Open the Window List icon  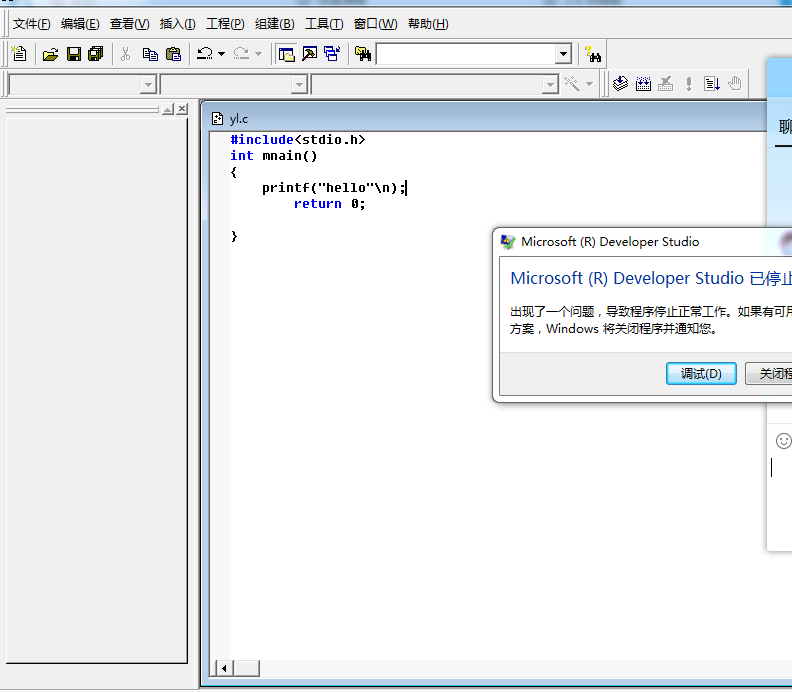click(332, 54)
